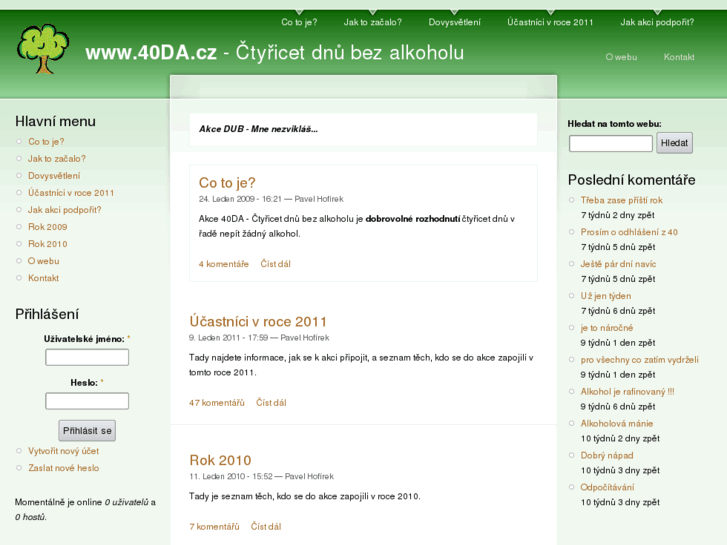Screen dimensions: 727x545
Task: Open 'Zaslat nové heslo' link
Action: click(x=64, y=468)
